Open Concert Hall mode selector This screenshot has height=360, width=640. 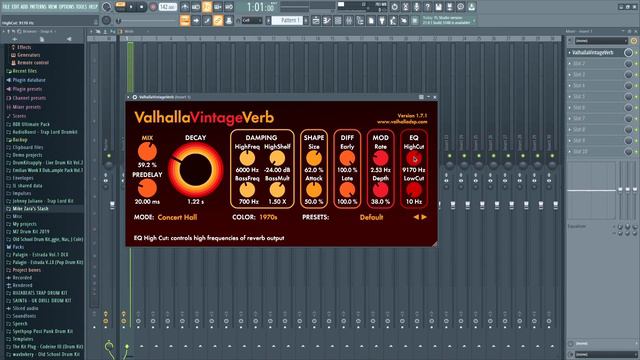point(177,218)
